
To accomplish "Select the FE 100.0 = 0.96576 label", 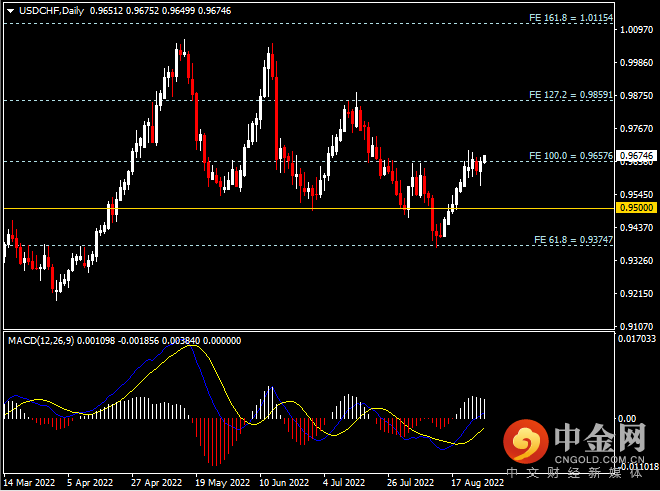I will (571, 156).
